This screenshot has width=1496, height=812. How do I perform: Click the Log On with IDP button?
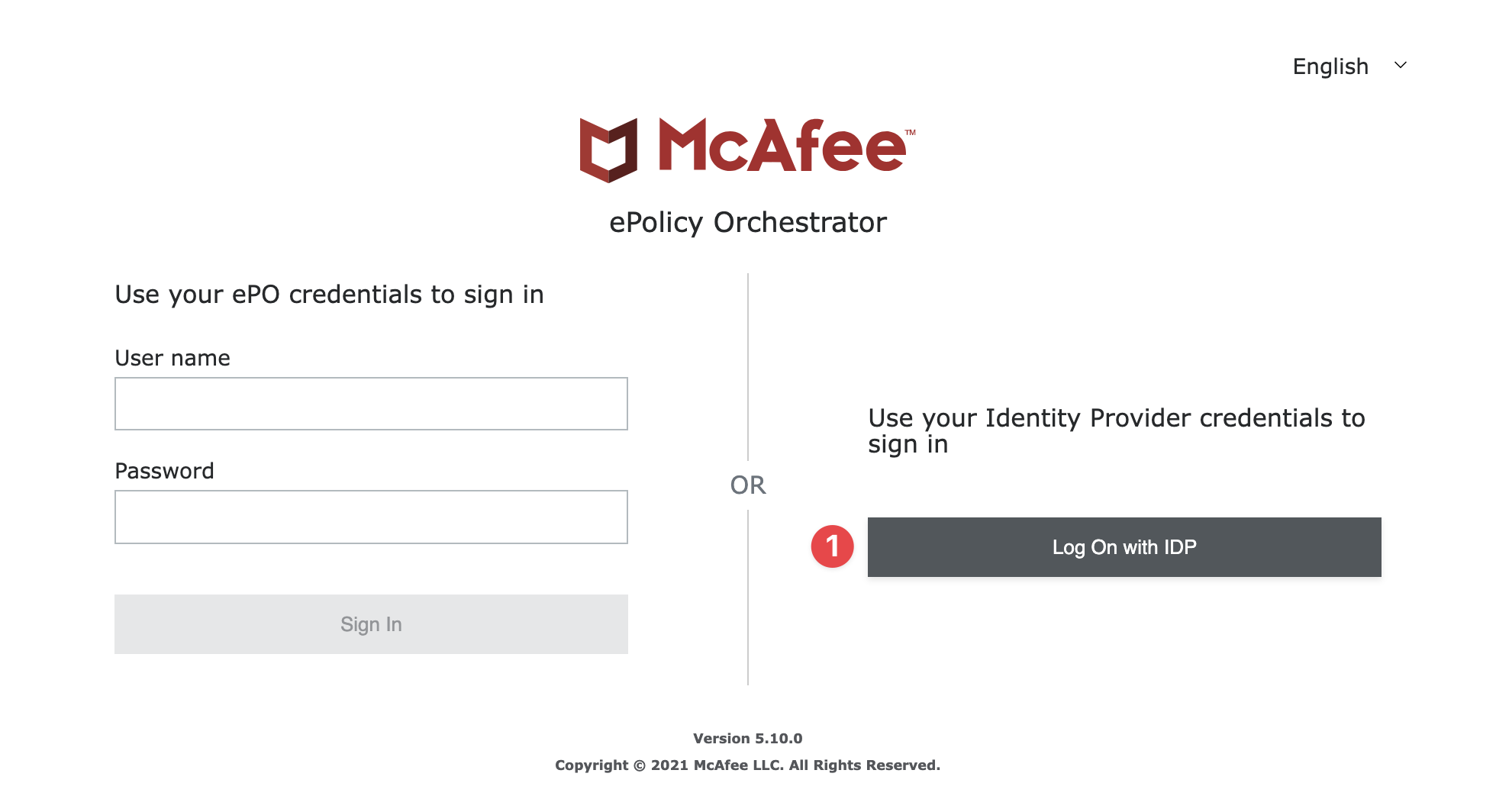point(1124,547)
